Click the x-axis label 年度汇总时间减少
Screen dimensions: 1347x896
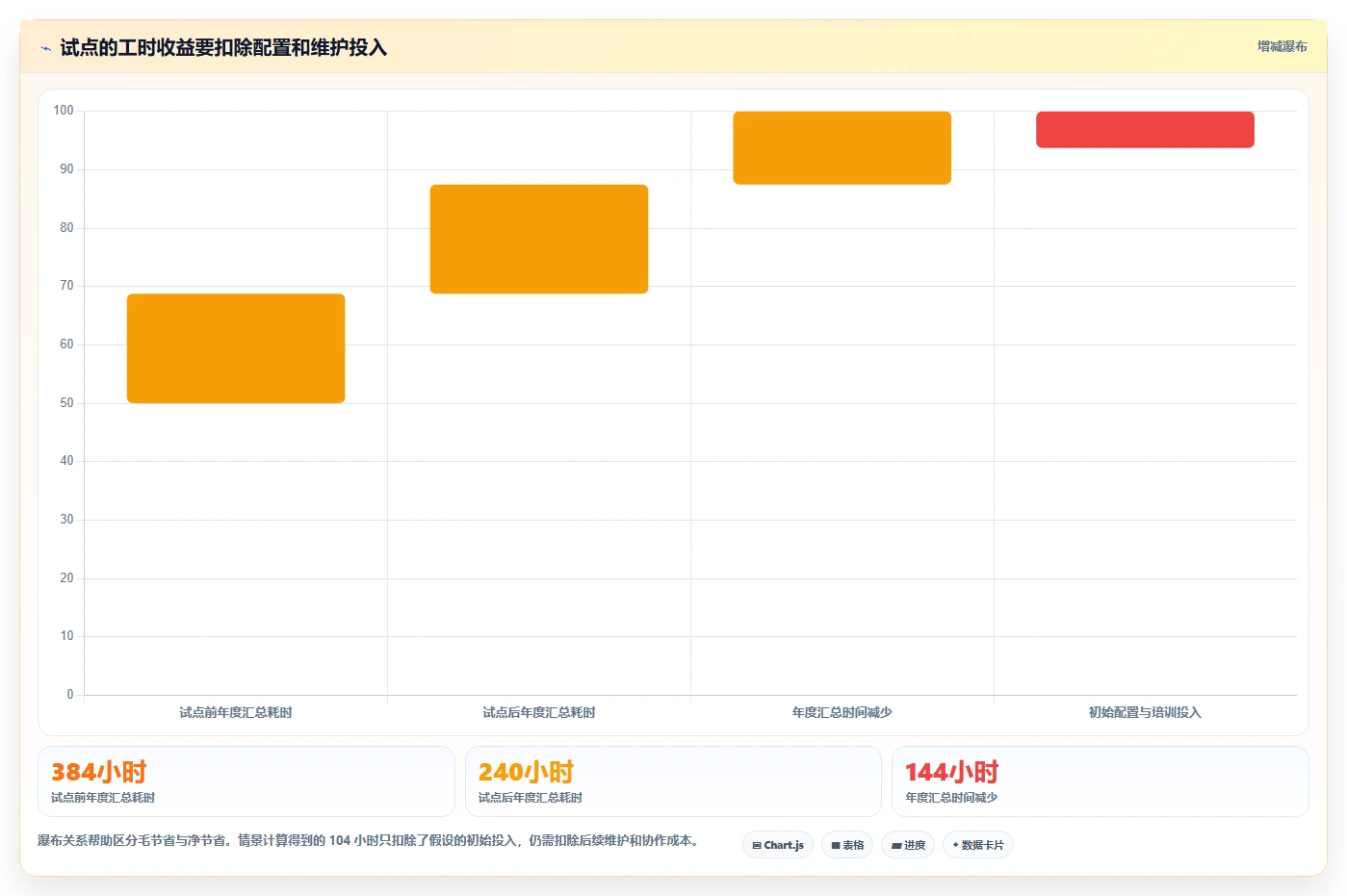tap(842, 712)
